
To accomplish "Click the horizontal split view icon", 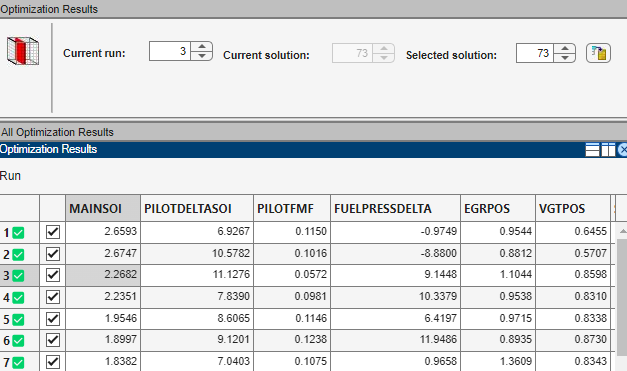I will pos(592,150).
